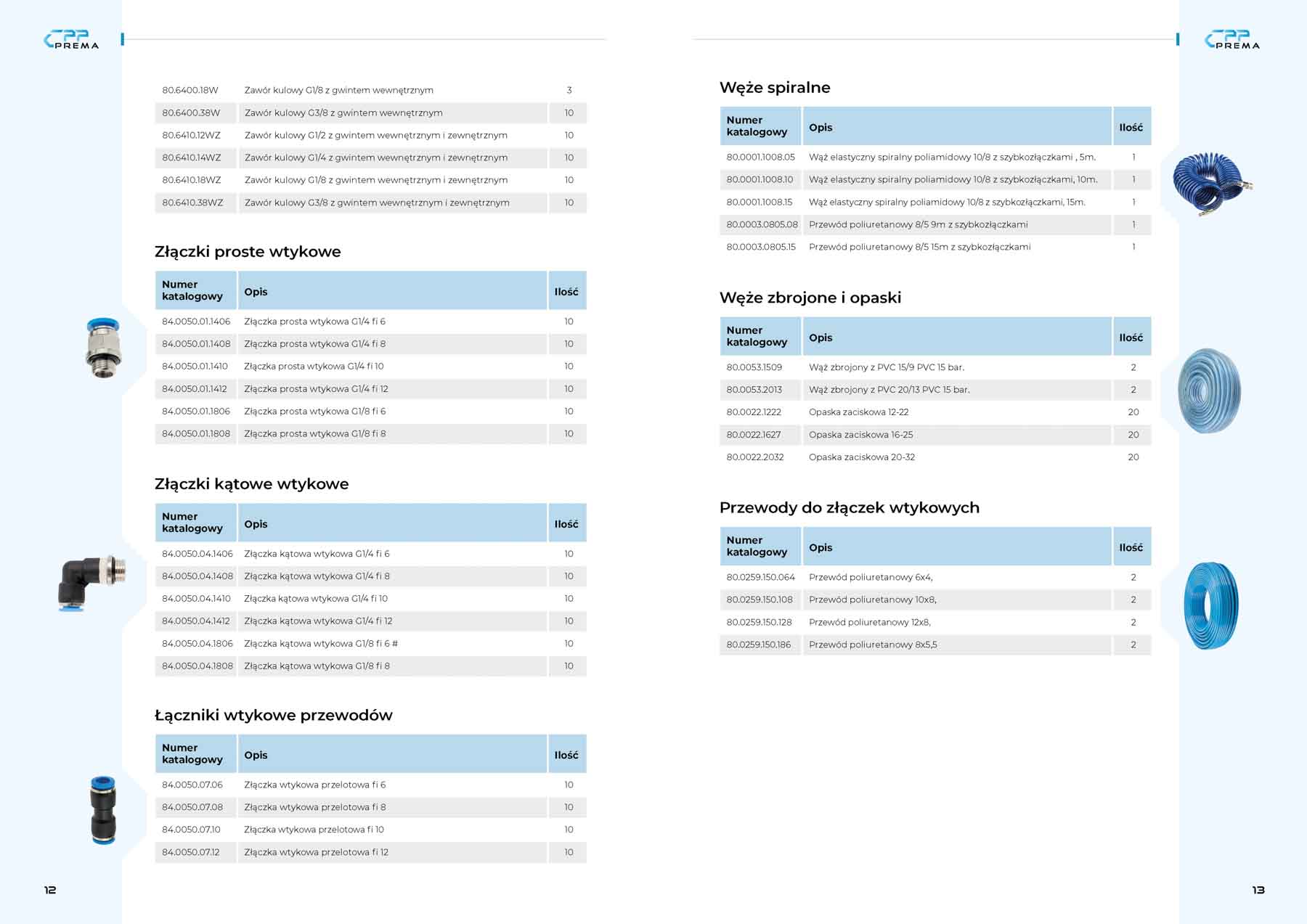Image resolution: width=1307 pixels, height=924 pixels.
Task: Select the blue polyurethane tubing coil image
Action: tap(1210, 605)
